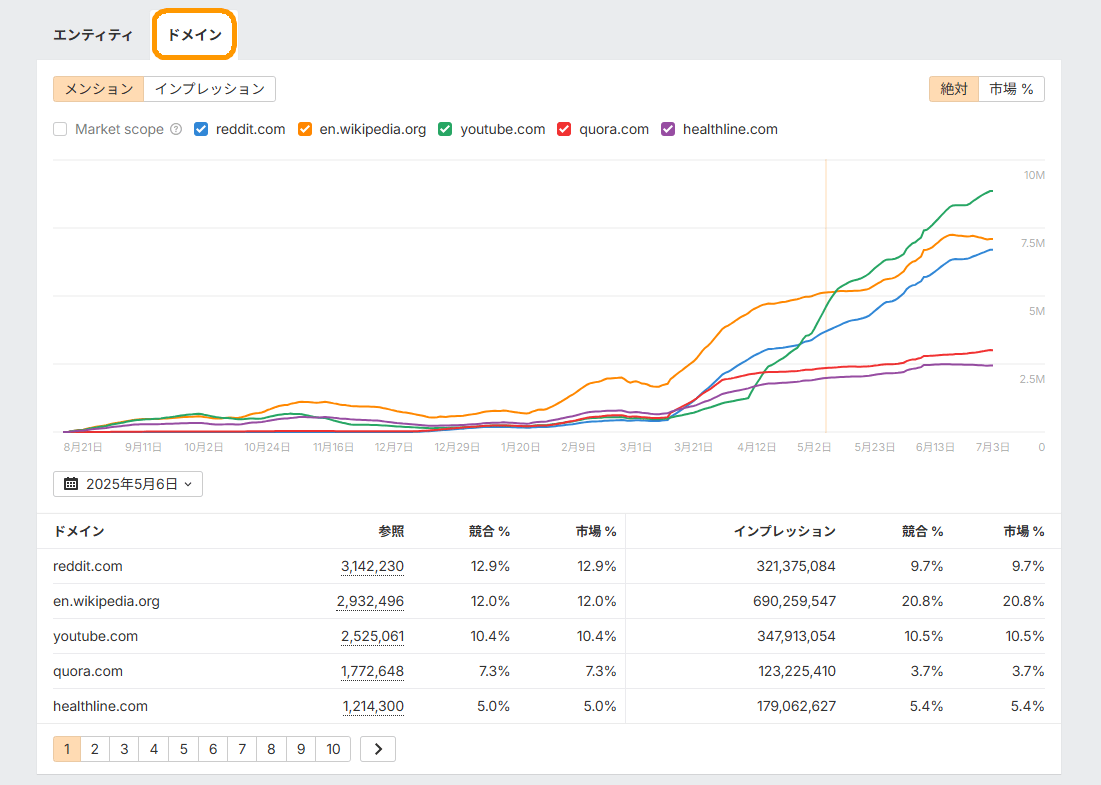Open reddit.com reference count 3,142,230
1101x785 pixels.
coord(372,566)
